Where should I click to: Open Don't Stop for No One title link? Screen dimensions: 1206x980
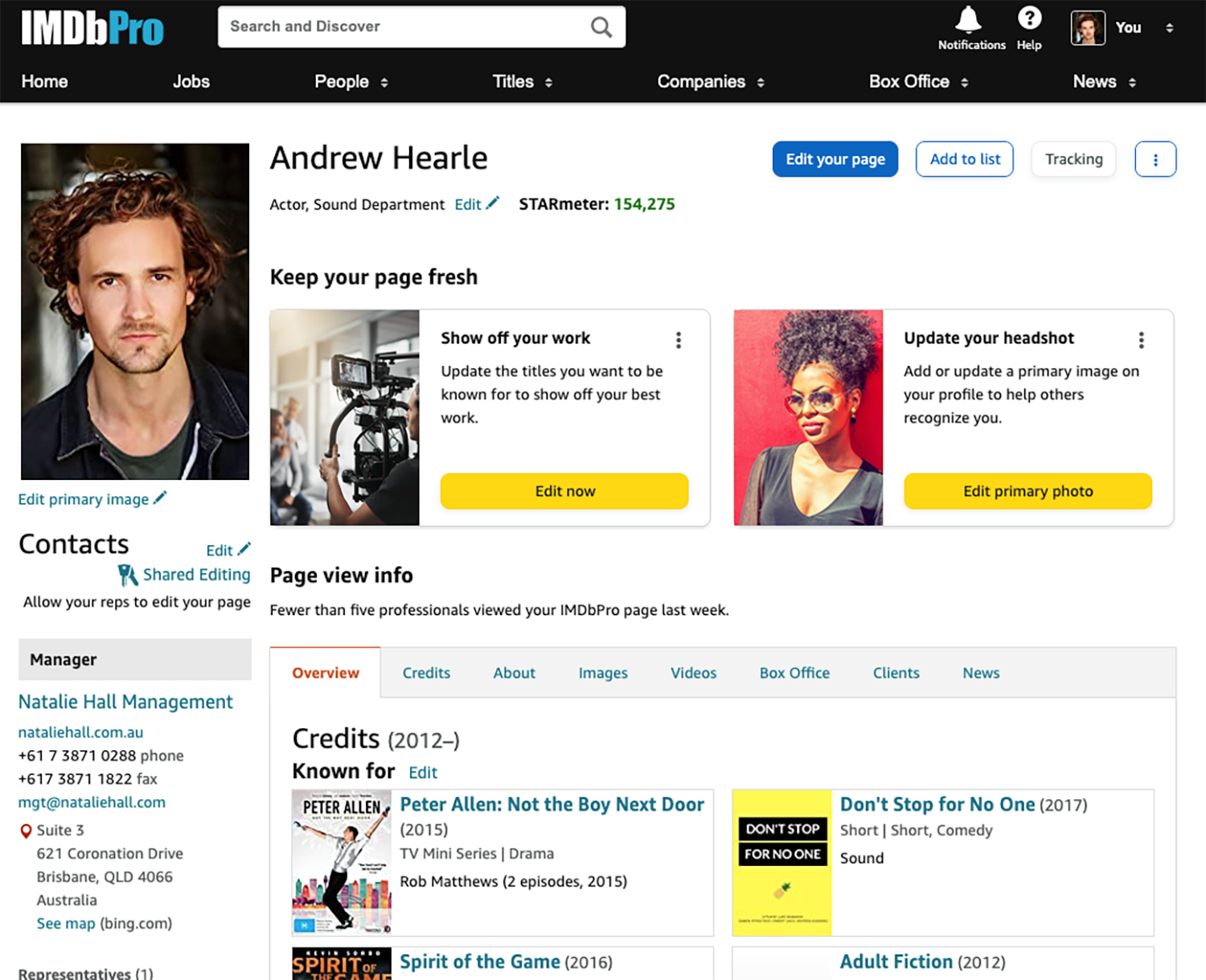click(x=937, y=805)
